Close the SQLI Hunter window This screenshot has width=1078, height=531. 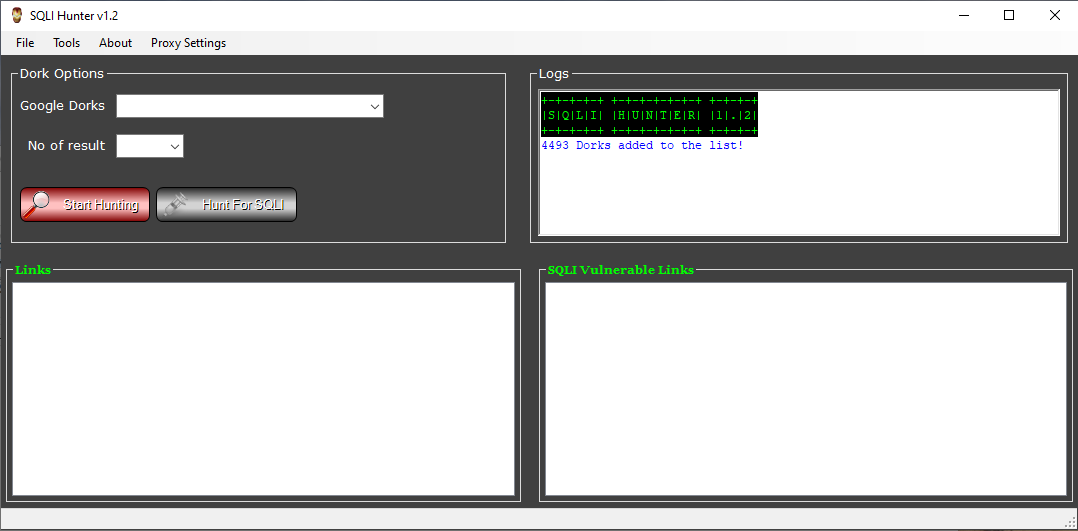point(1055,15)
